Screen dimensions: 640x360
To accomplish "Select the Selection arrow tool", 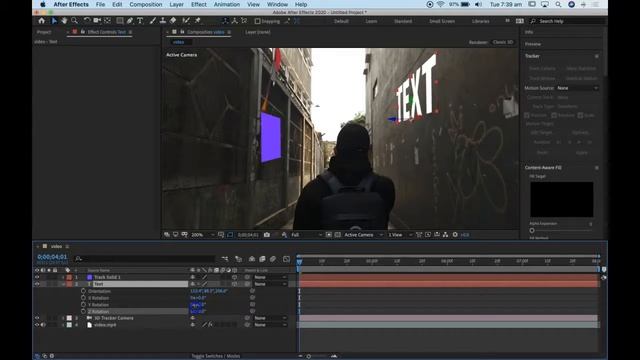I will [x=54, y=20].
